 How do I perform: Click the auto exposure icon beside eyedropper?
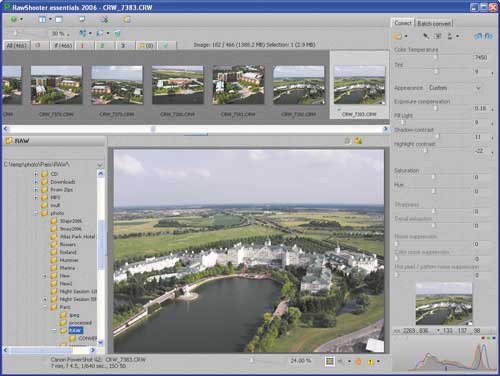438,36
